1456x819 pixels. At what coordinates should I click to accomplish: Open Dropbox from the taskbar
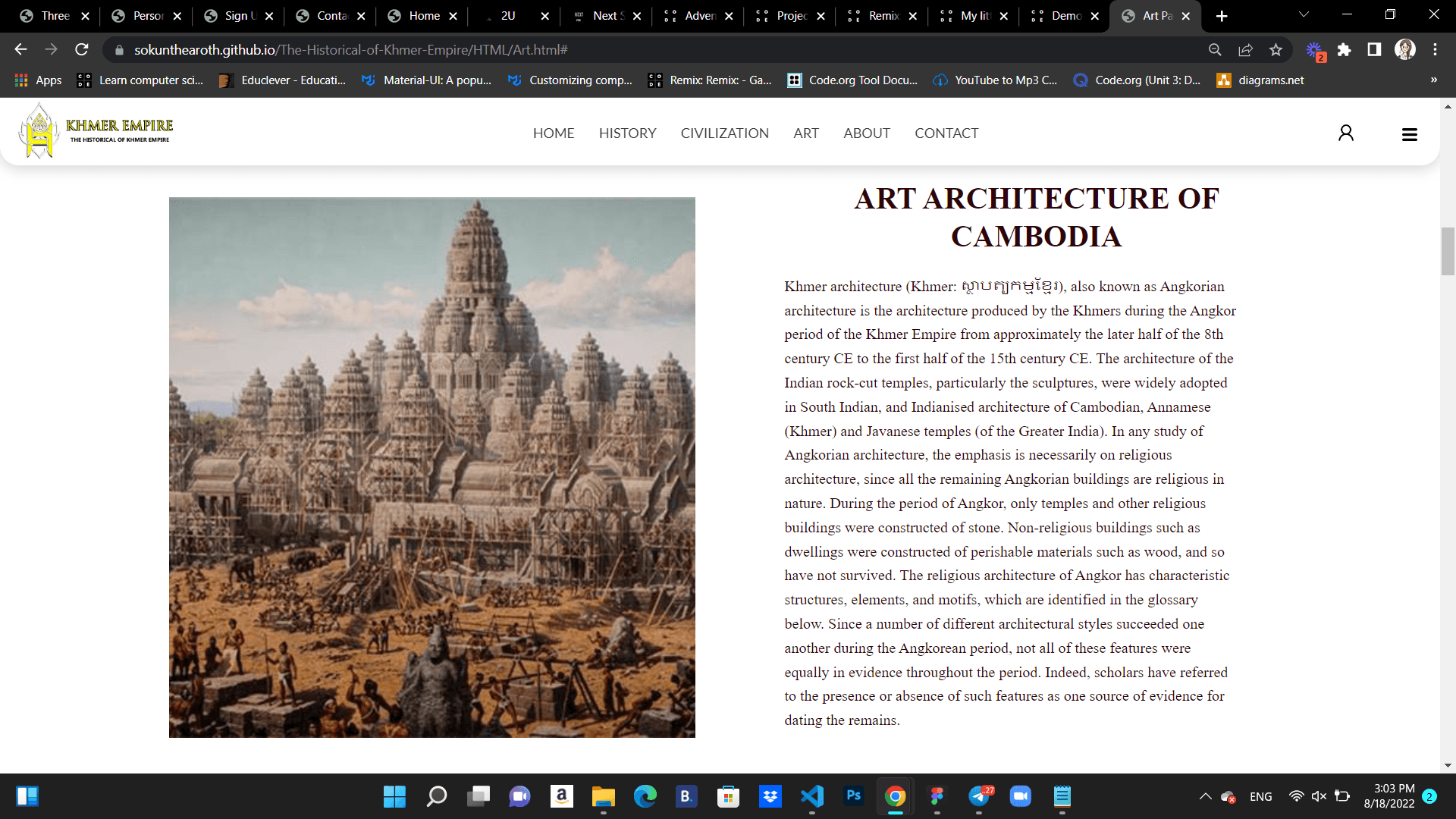(x=770, y=796)
